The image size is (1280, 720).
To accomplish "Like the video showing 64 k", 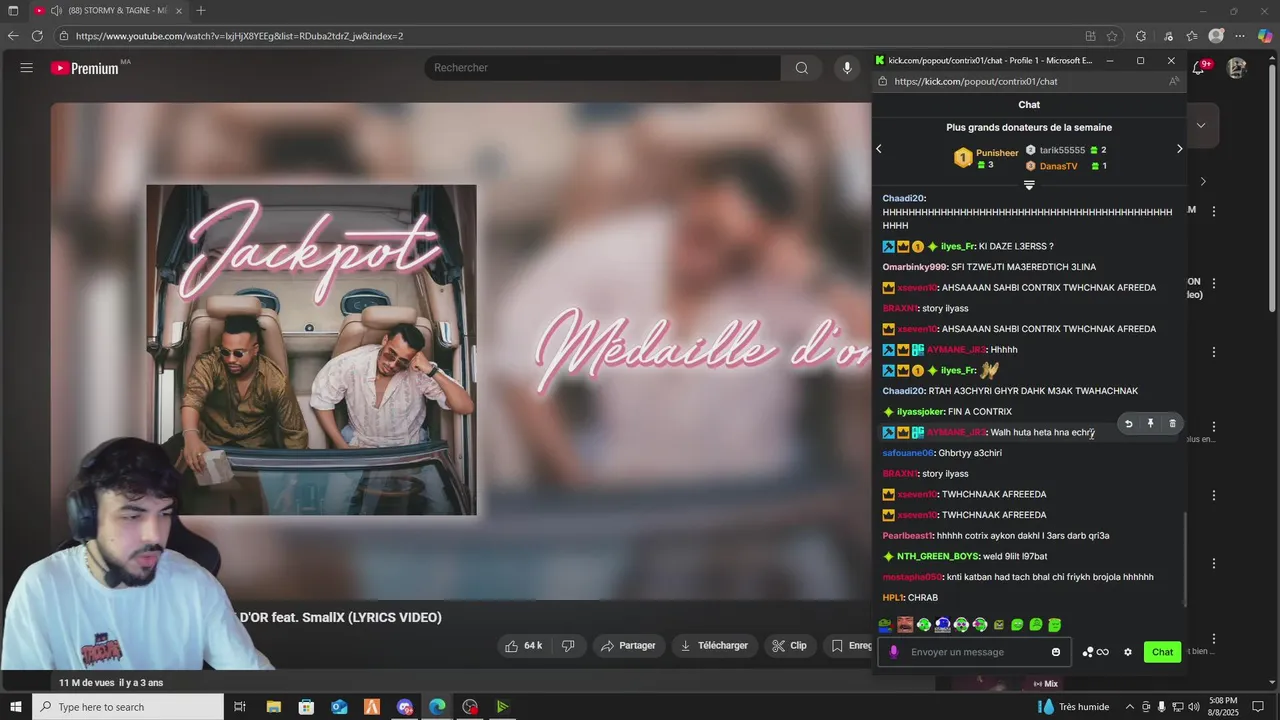I will tap(524, 646).
